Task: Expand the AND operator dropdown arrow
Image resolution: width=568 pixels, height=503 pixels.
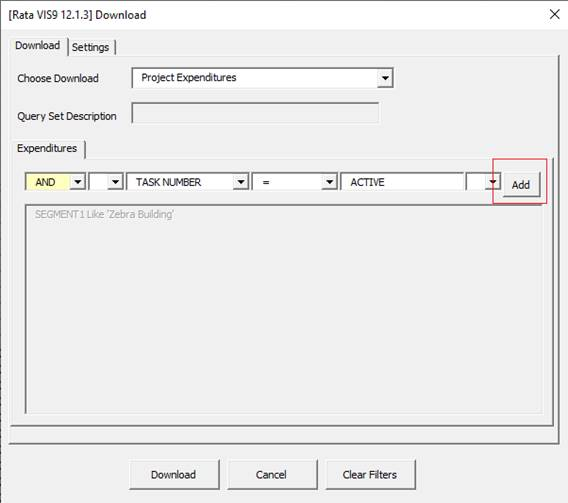Action: click(x=78, y=182)
